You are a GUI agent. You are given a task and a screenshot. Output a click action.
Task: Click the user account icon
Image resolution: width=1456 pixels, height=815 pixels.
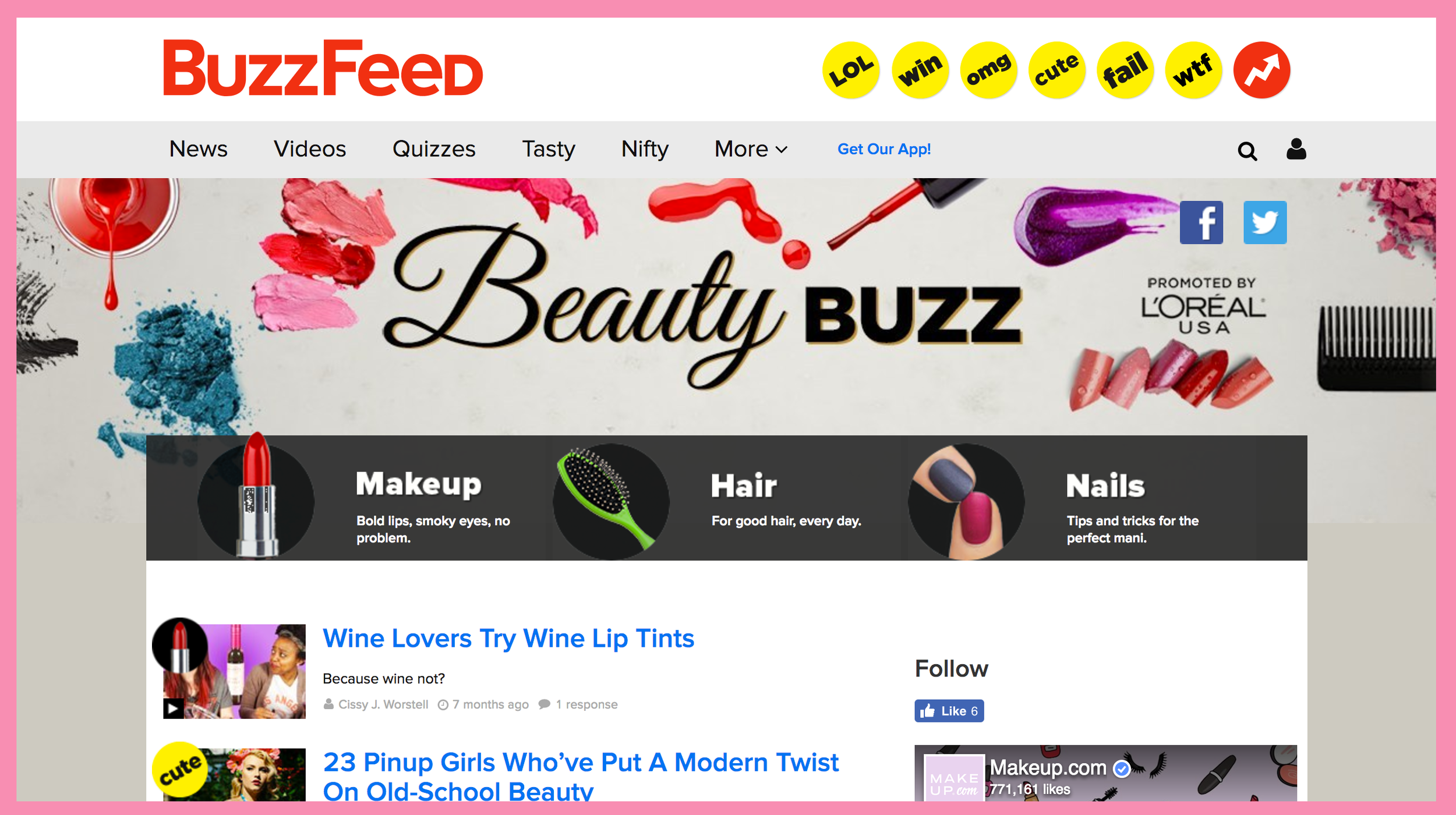pos(1296,149)
